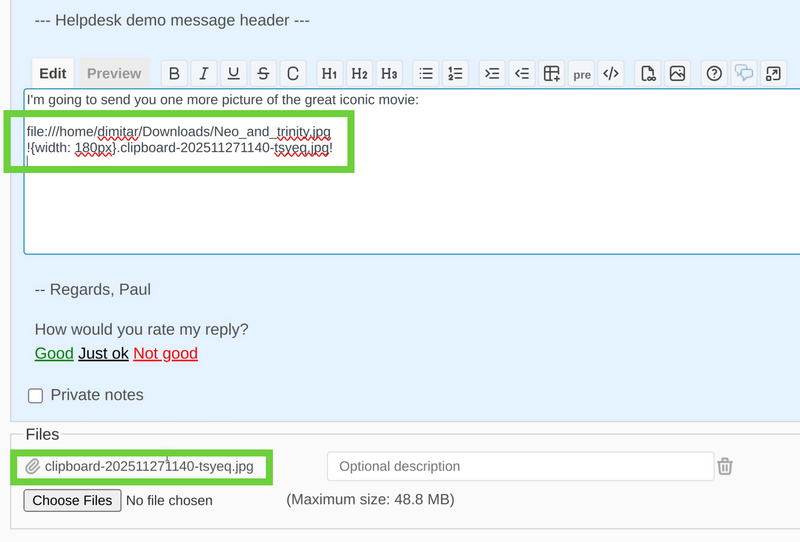Delete the attached clipboard file with trash icon
Viewport: 800px width, 542px height.
click(x=726, y=466)
